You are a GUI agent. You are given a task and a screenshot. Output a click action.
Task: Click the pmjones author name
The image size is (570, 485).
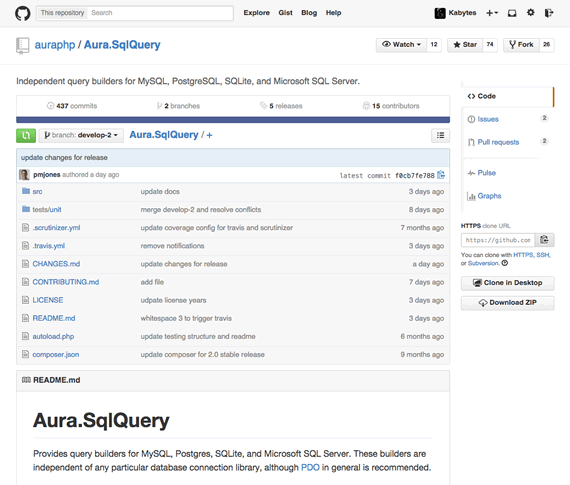47,175
